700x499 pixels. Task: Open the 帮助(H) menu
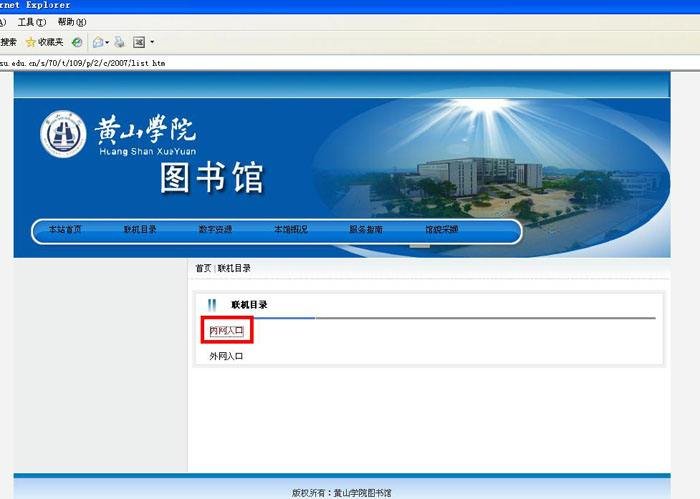click(71, 22)
